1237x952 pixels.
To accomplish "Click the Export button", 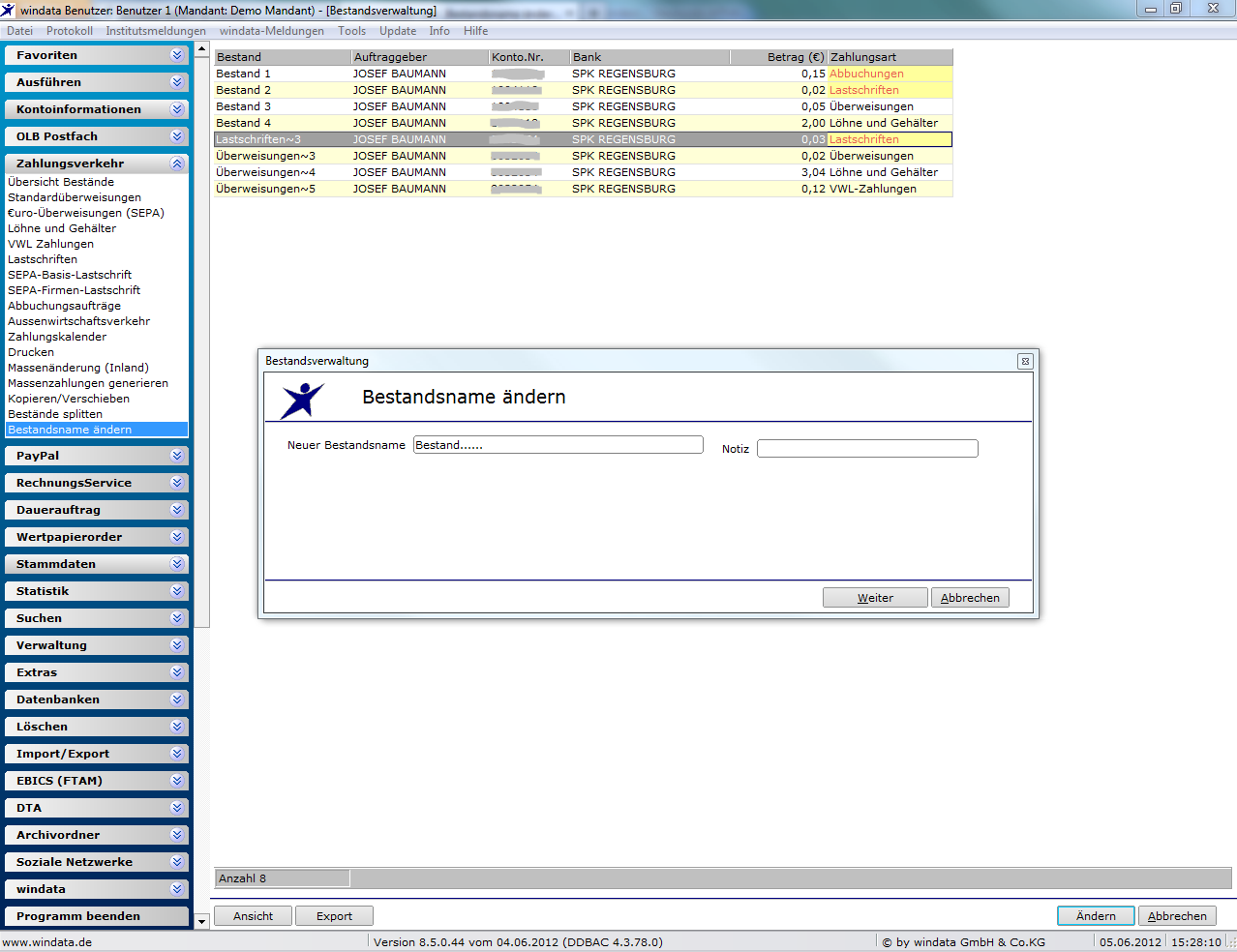I will [334, 916].
